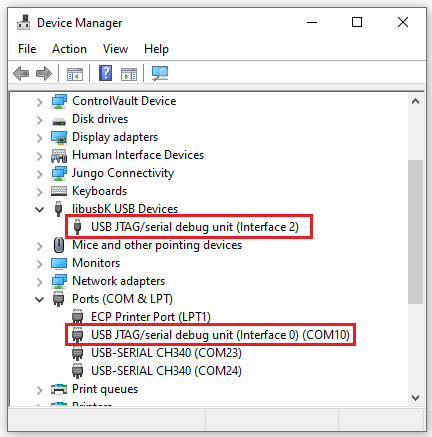Viewport: 432px width, 437px height.
Task: Click the libusbK USB Devices icon
Action: pos(58,209)
